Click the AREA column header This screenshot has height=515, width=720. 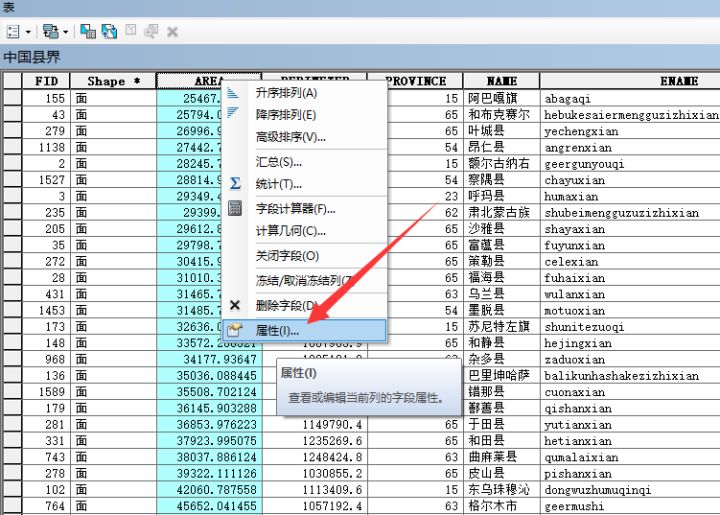tap(209, 81)
